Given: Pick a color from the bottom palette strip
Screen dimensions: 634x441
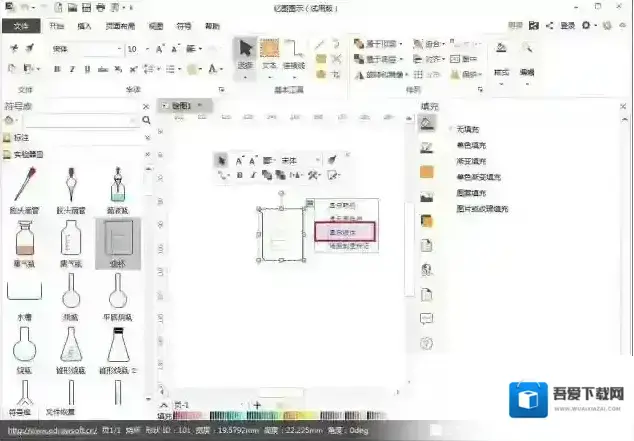Looking at the screenshot, I should [x=300, y=415].
